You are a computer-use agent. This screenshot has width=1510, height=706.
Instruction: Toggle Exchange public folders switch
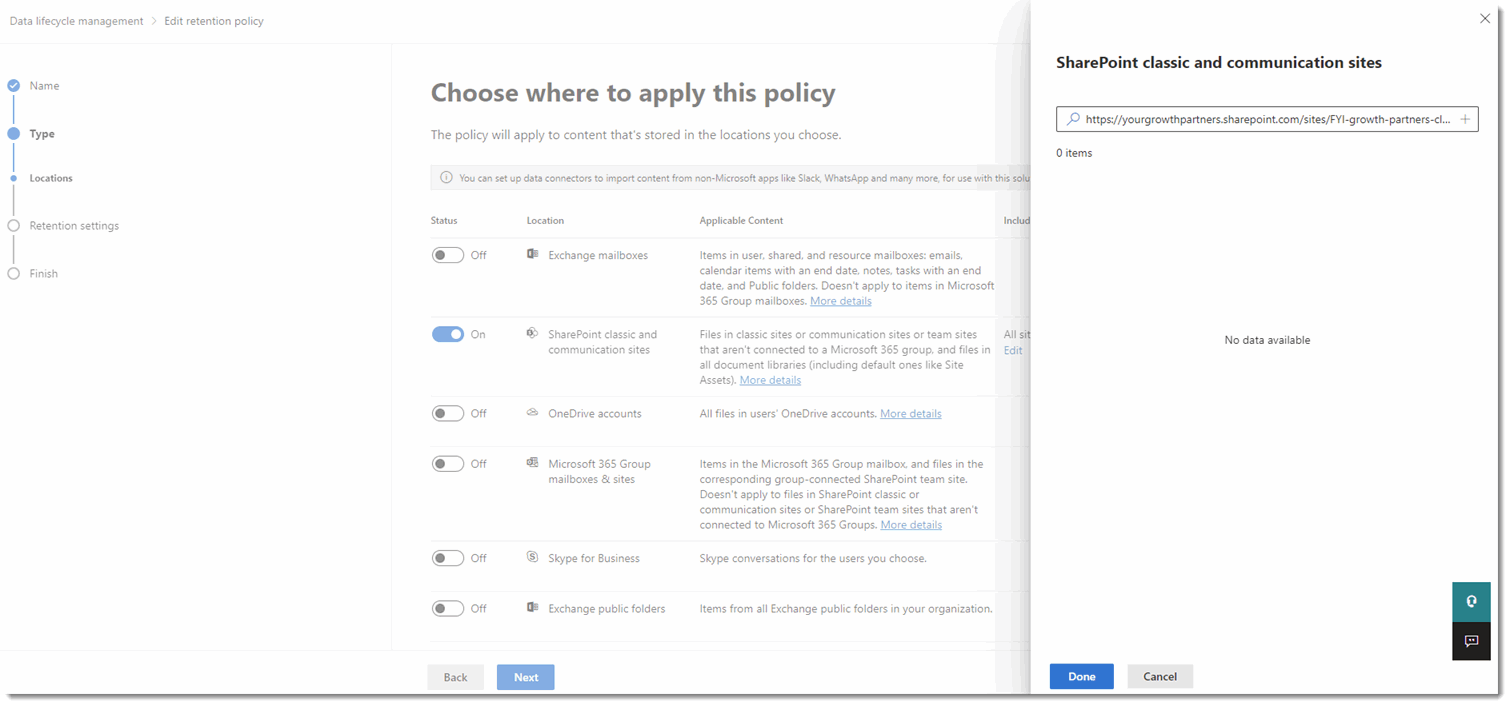click(448, 608)
